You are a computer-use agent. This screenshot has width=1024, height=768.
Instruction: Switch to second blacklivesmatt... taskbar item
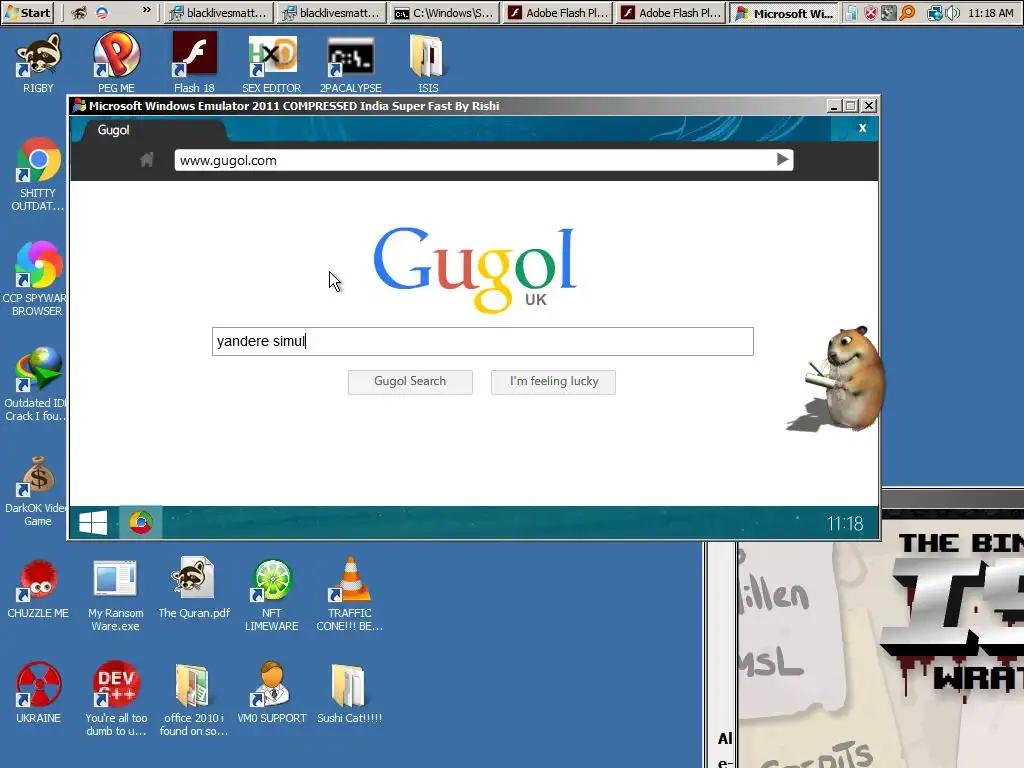click(331, 13)
